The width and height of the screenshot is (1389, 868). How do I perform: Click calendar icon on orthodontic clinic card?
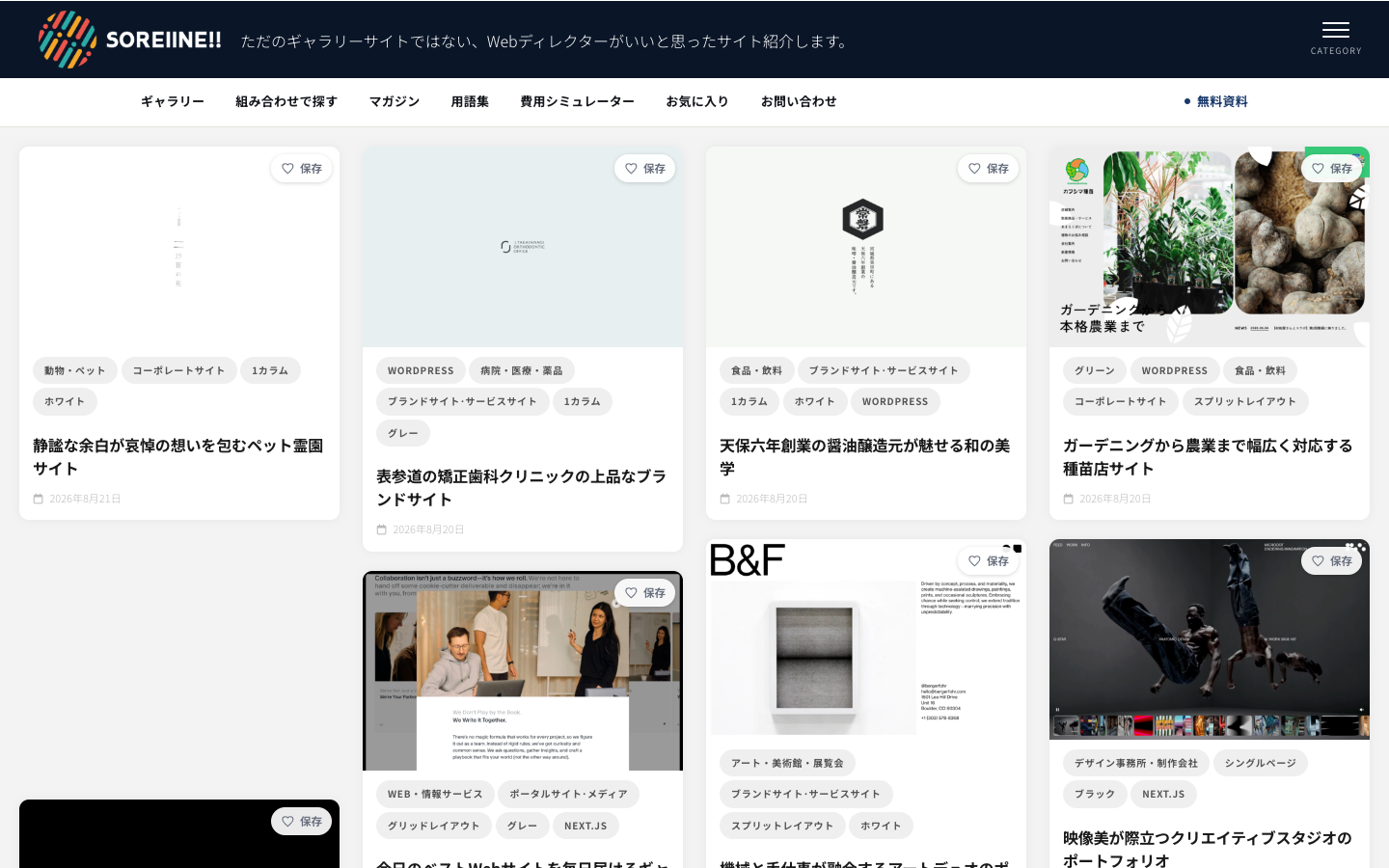tap(382, 529)
